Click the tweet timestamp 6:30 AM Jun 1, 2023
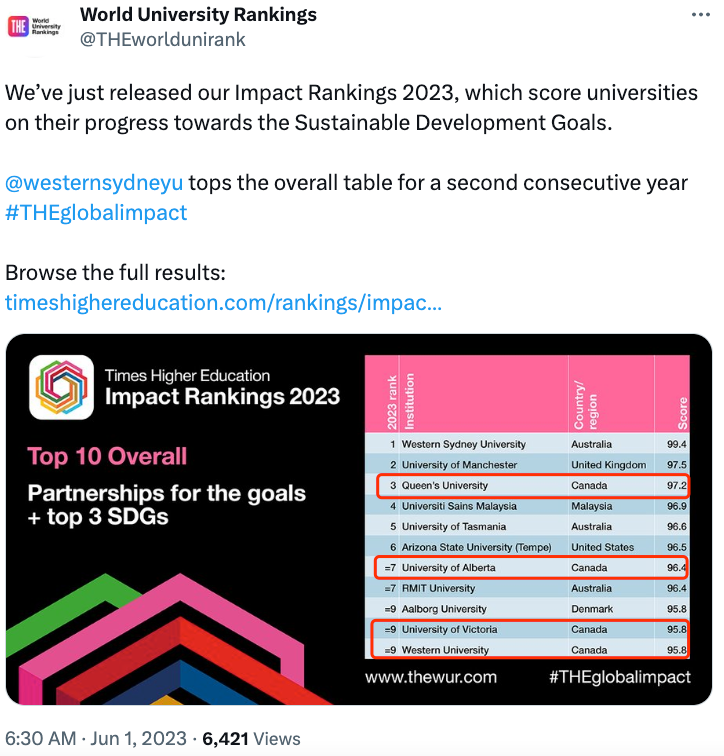This screenshot has height=756, width=724. pos(95,739)
